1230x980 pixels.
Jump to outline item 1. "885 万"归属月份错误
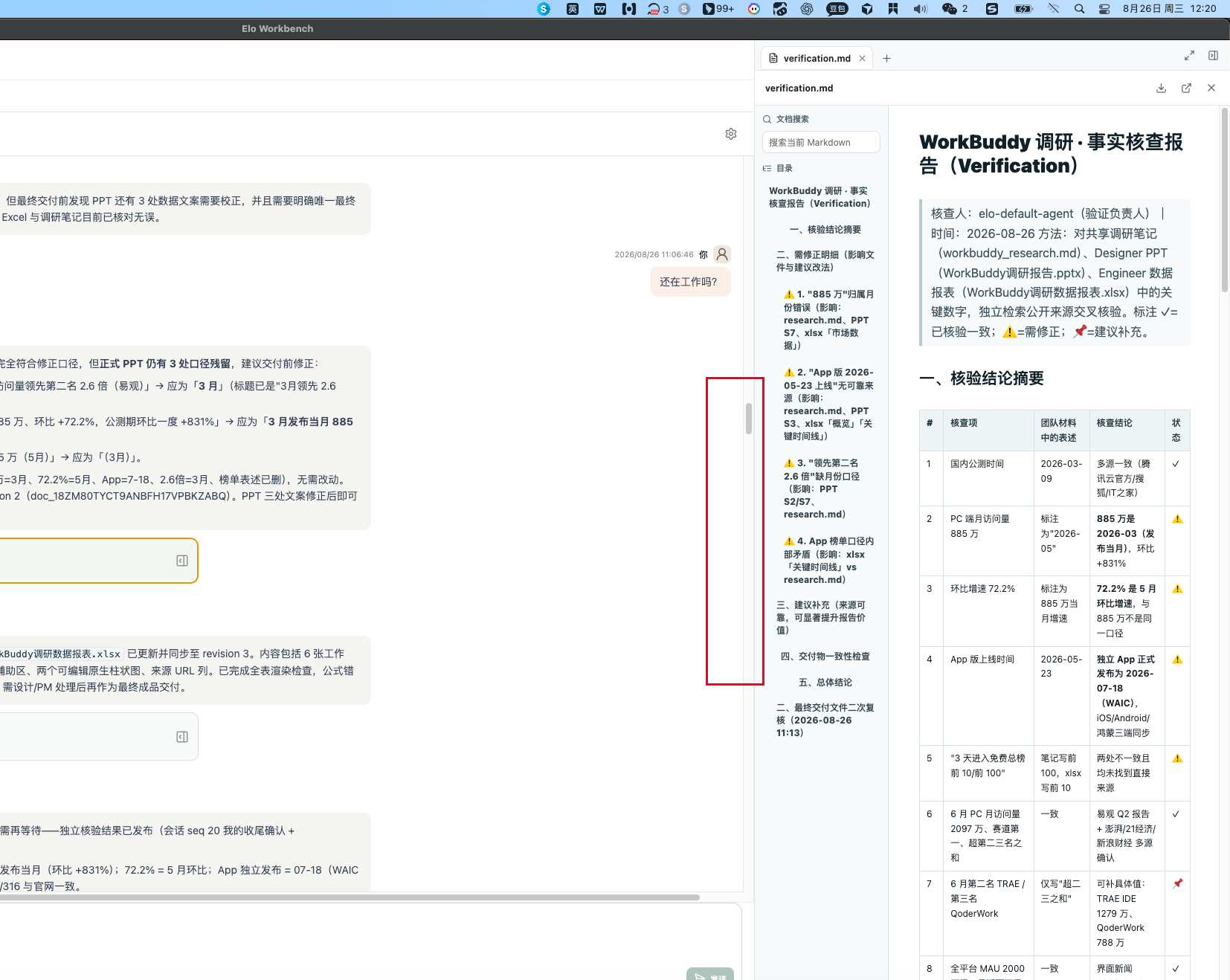coord(828,320)
